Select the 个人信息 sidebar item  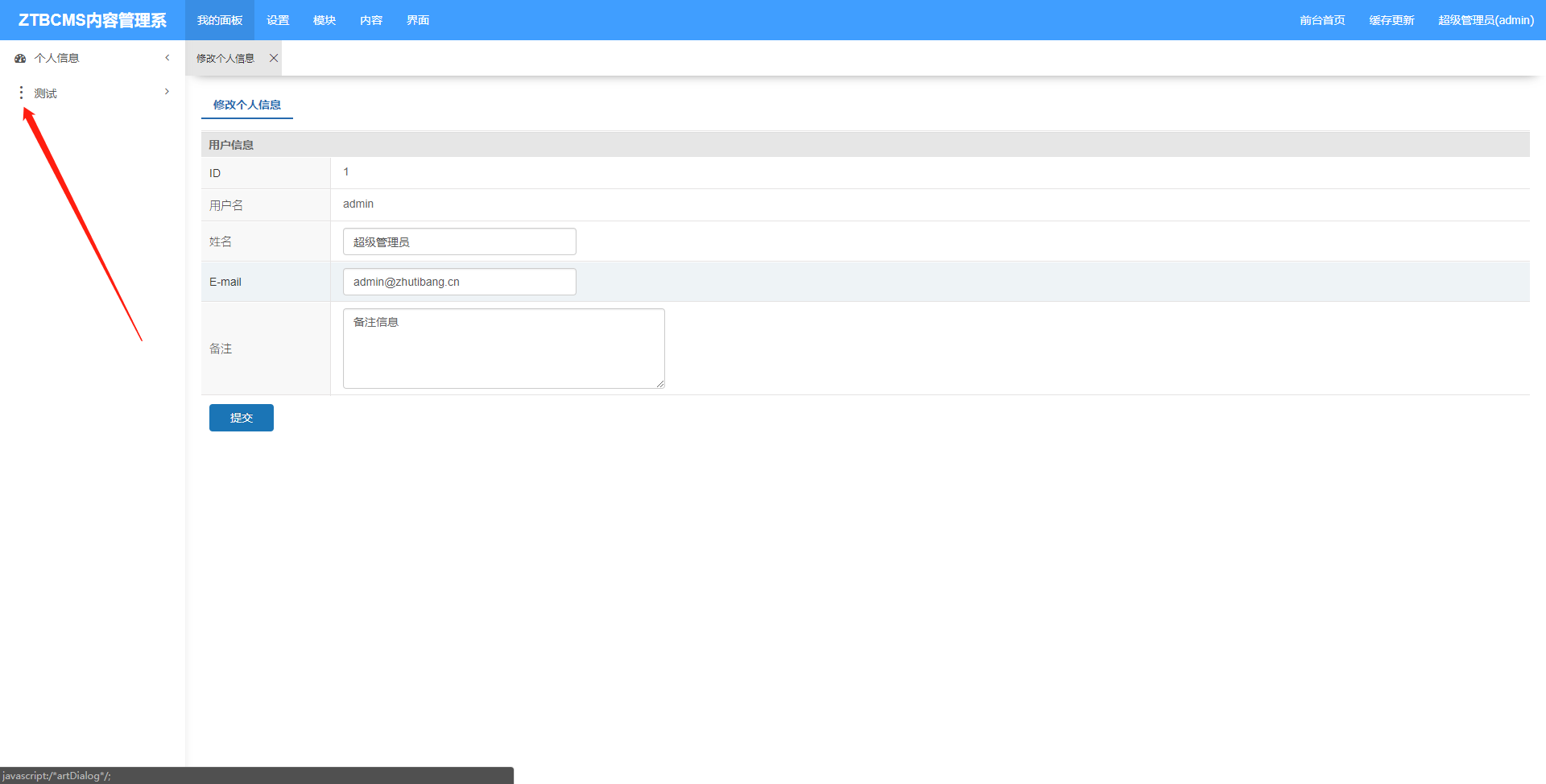93,58
